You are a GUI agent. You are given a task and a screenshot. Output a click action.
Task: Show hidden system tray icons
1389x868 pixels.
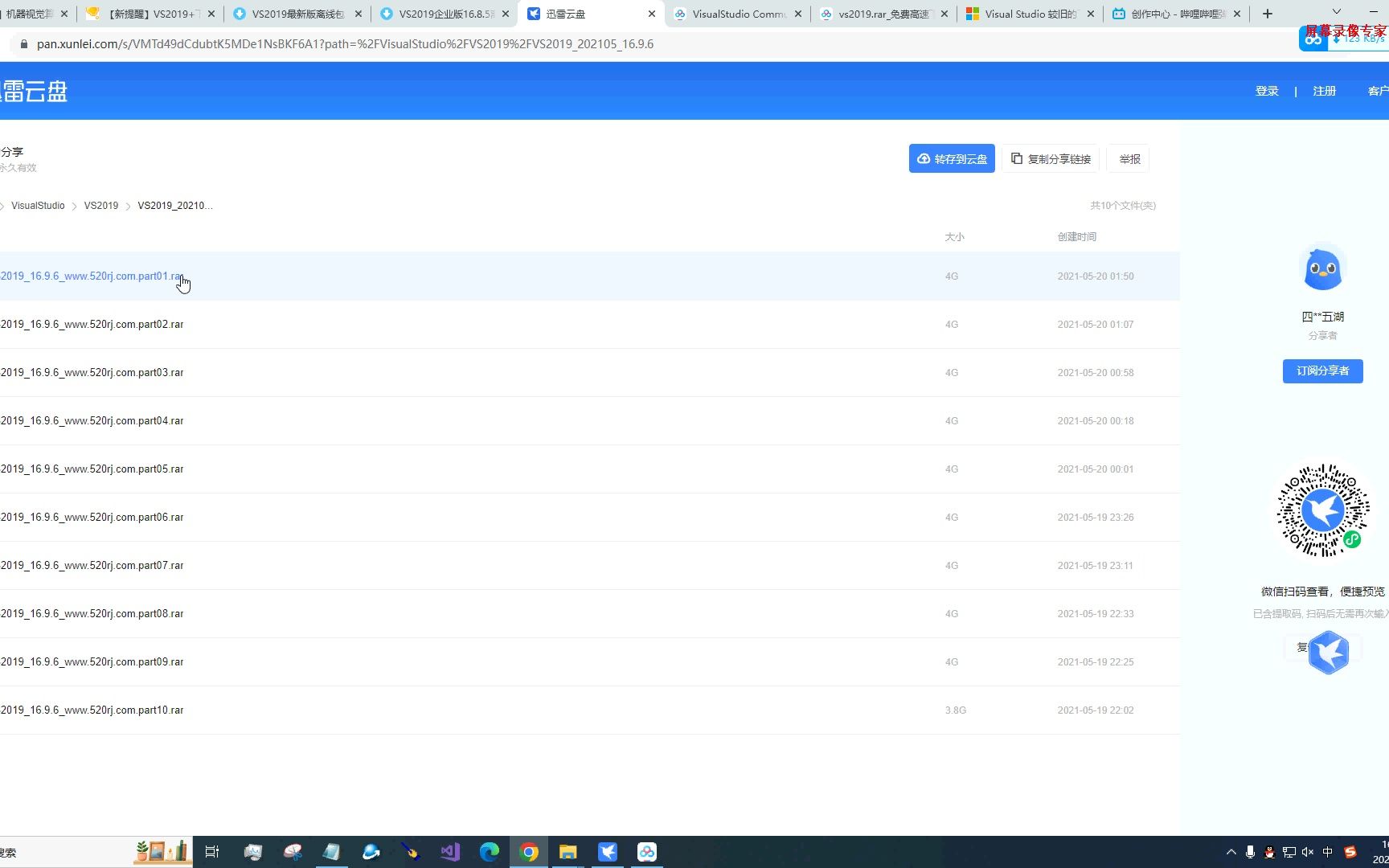coord(1231,852)
